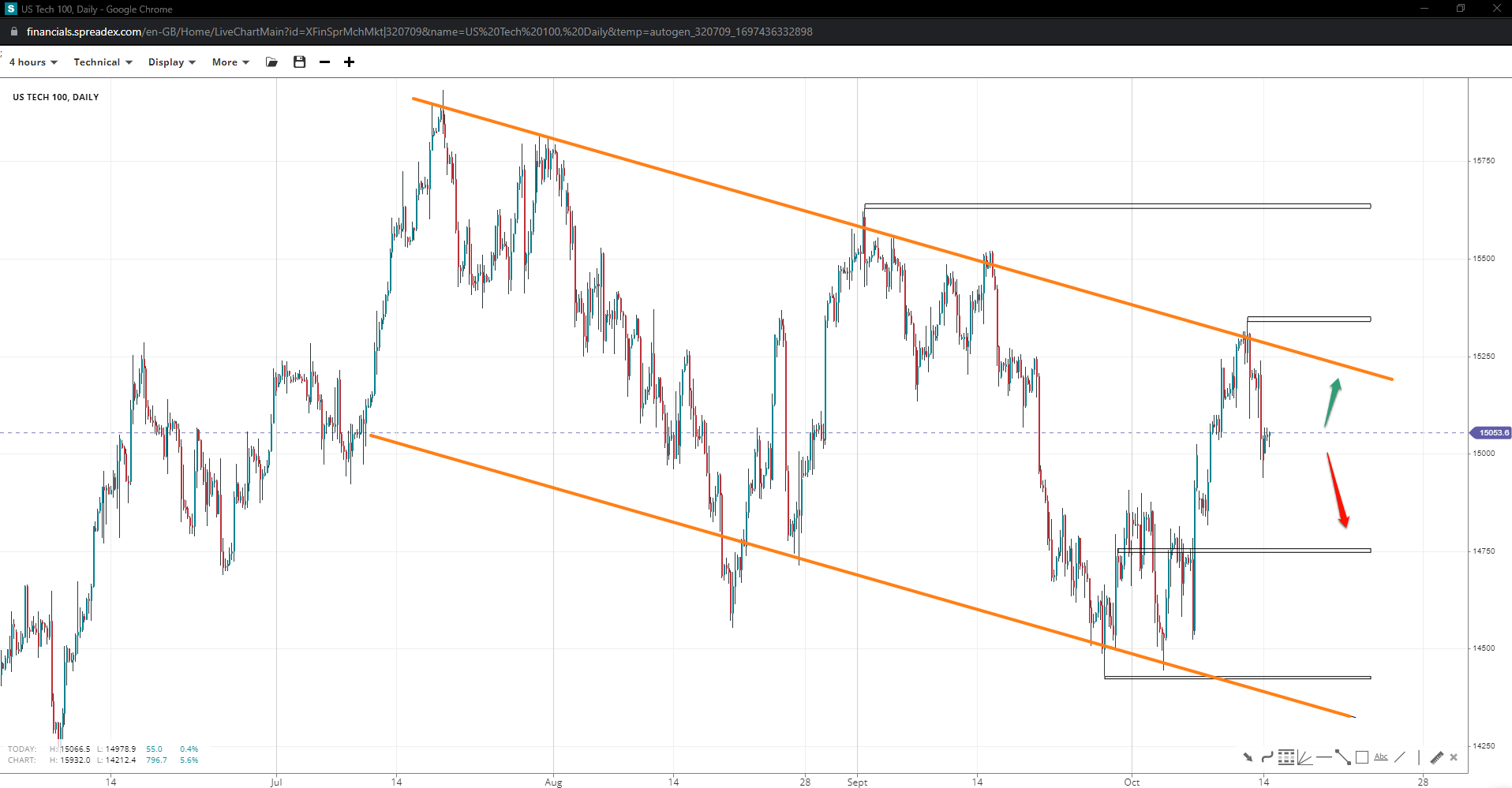1512x788 pixels.
Task: Open the More menu
Action: [x=230, y=62]
